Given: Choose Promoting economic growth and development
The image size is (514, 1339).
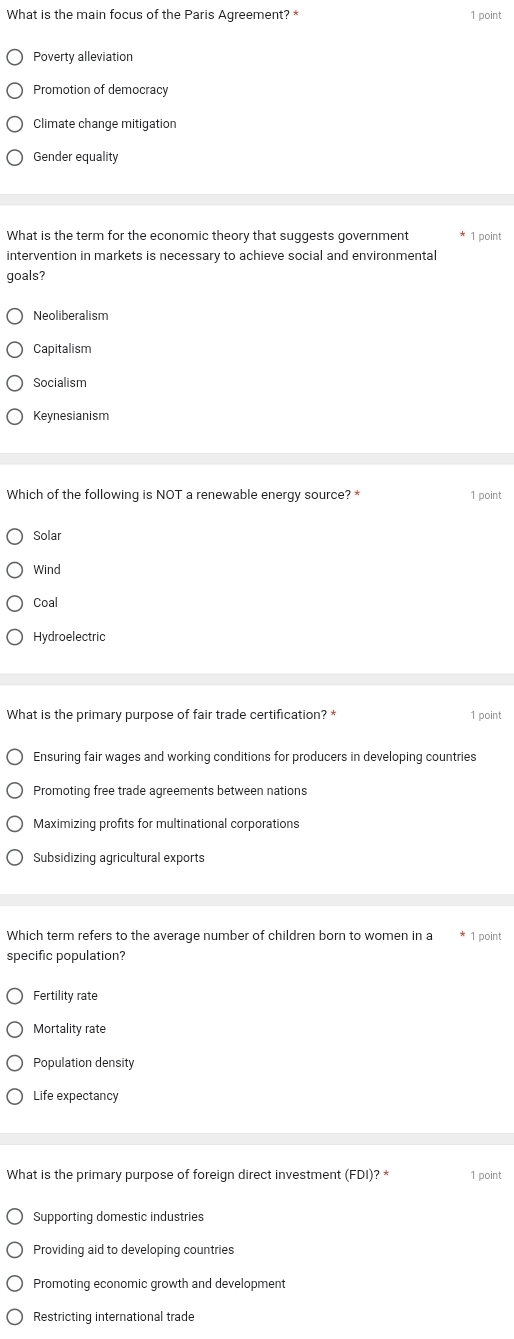Looking at the screenshot, I should coord(15,1284).
